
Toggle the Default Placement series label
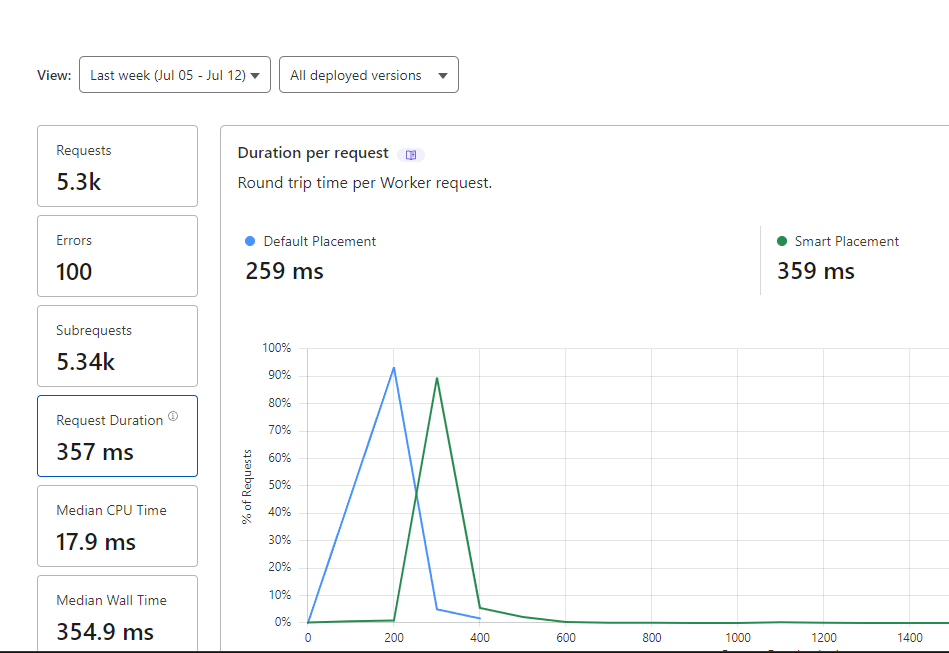pos(320,241)
